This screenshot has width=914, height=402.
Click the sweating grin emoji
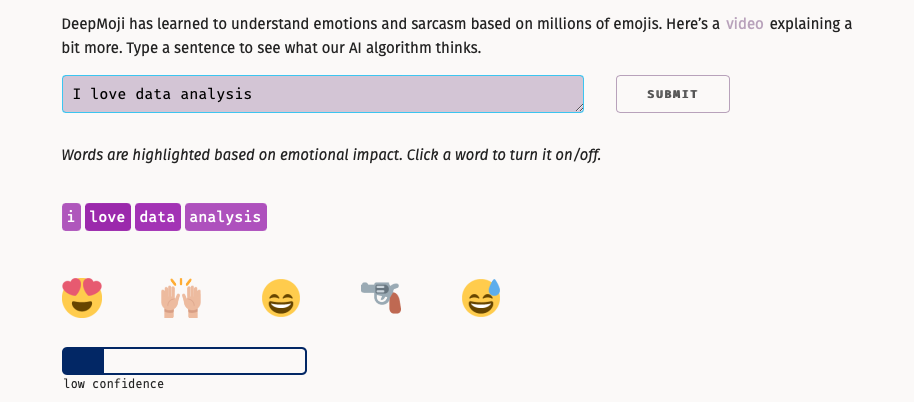(x=481, y=298)
